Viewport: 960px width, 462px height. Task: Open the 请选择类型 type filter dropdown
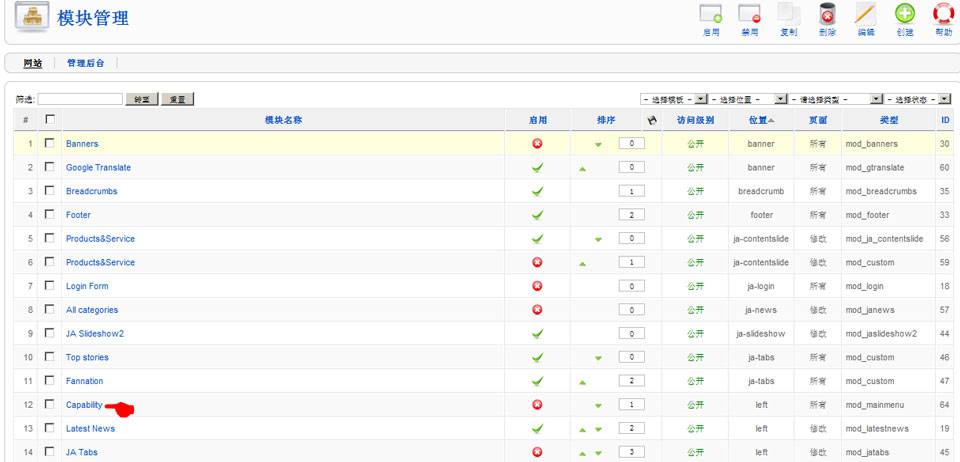point(836,99)
